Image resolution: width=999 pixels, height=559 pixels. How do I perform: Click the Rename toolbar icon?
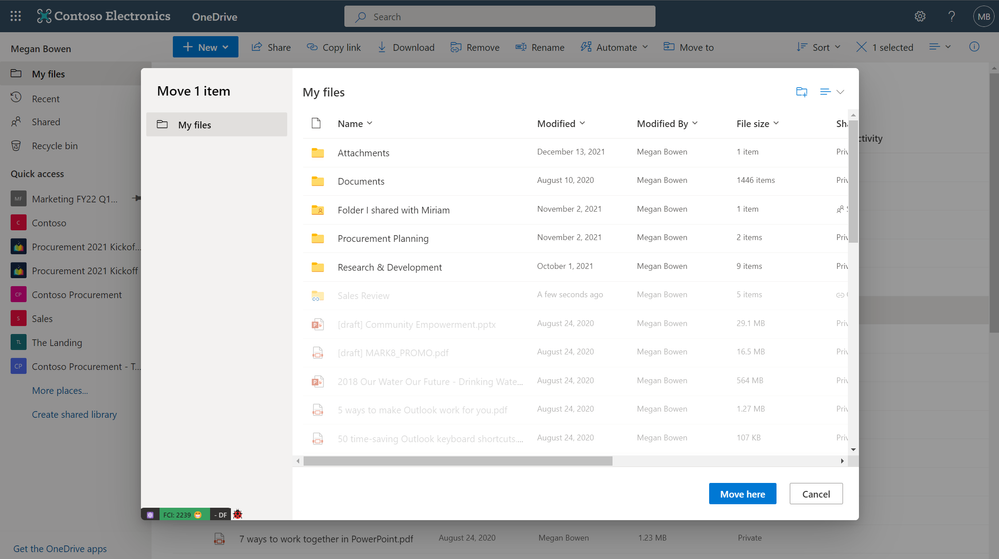pyautogui.click(x=521, y=47)
